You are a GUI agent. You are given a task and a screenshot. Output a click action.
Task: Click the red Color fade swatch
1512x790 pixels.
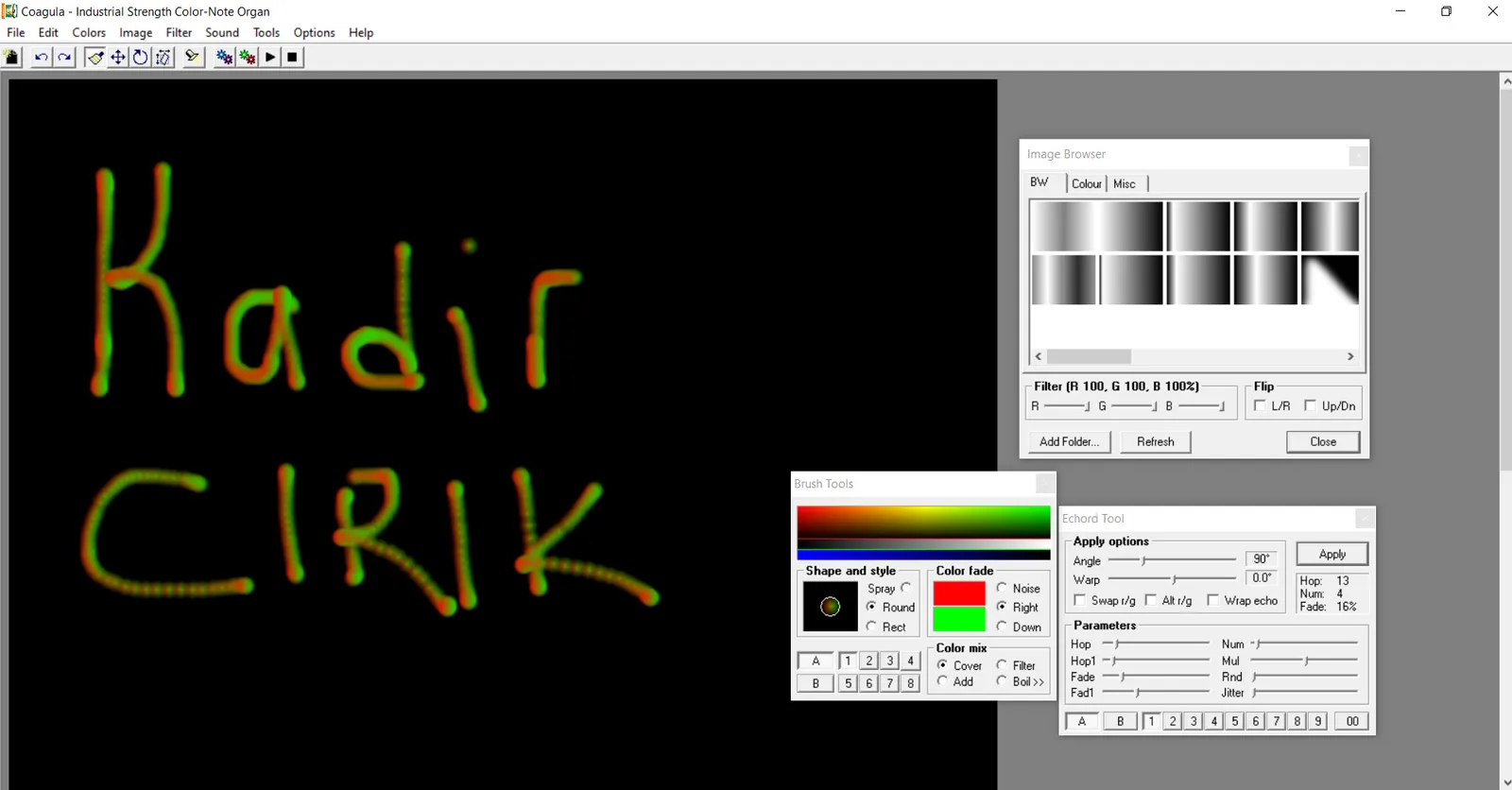tap(959, 593)
